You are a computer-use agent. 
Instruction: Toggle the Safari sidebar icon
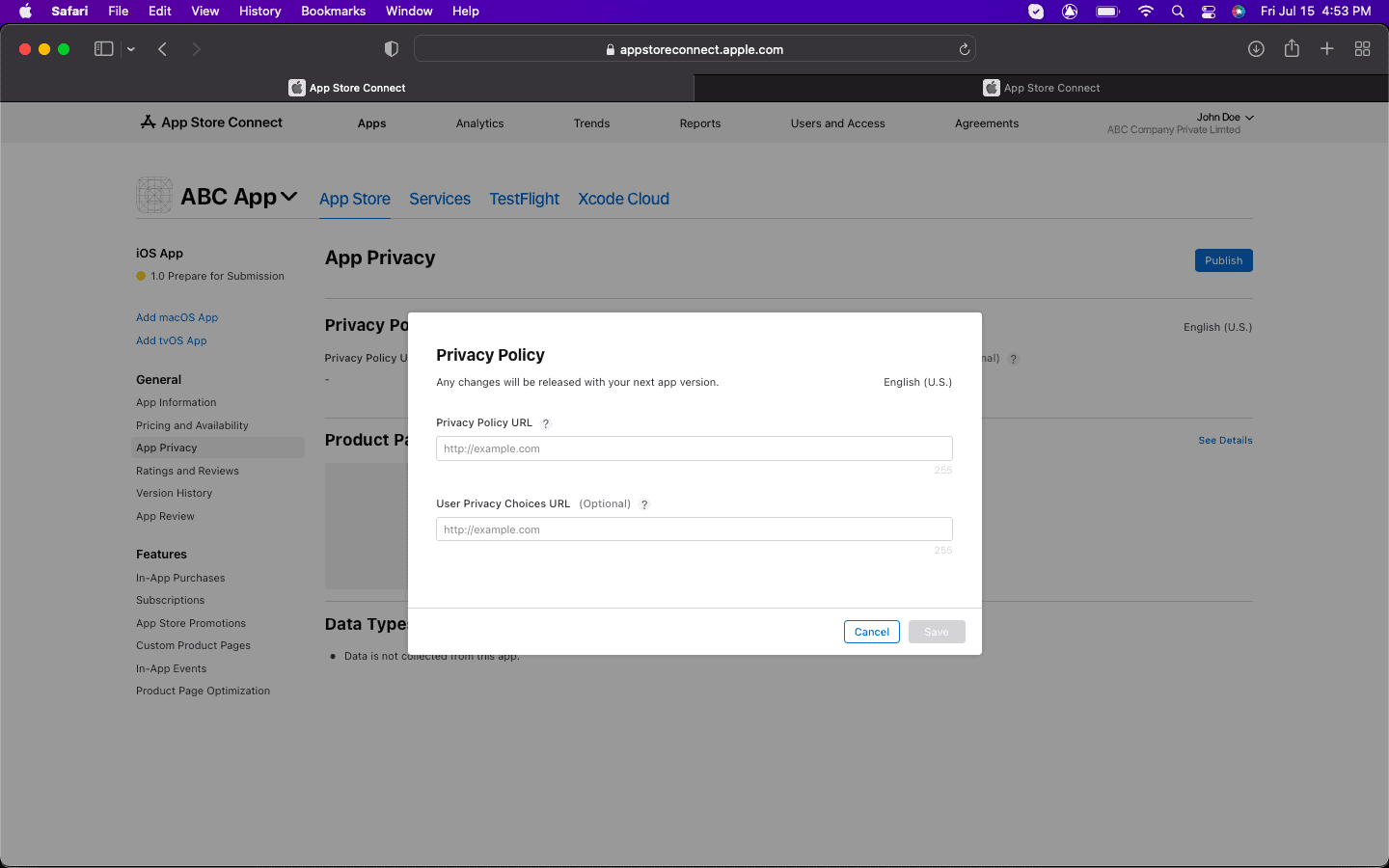(103, 49)
